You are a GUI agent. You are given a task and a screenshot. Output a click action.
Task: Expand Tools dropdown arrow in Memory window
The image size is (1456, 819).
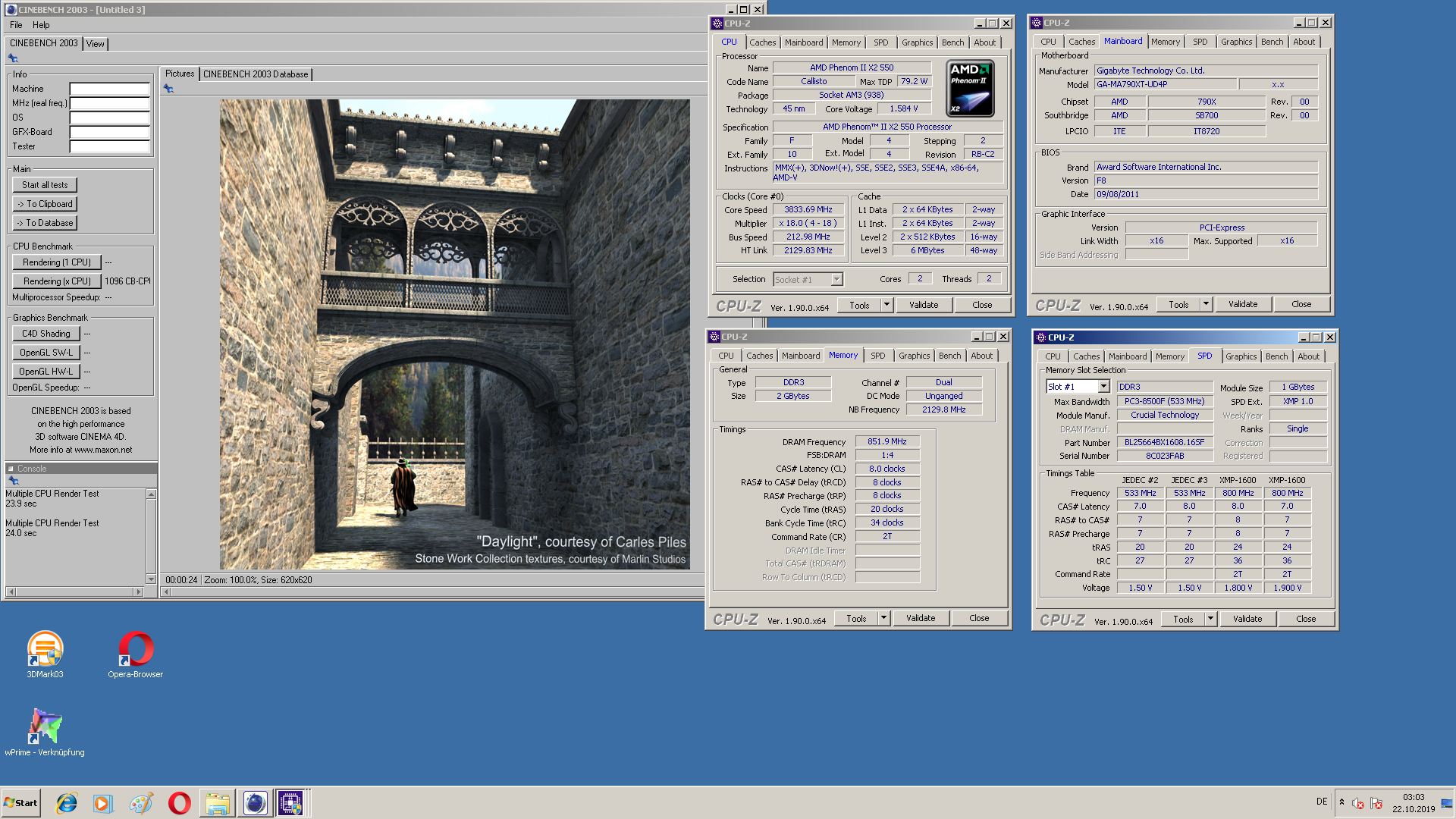pos(883,618)
